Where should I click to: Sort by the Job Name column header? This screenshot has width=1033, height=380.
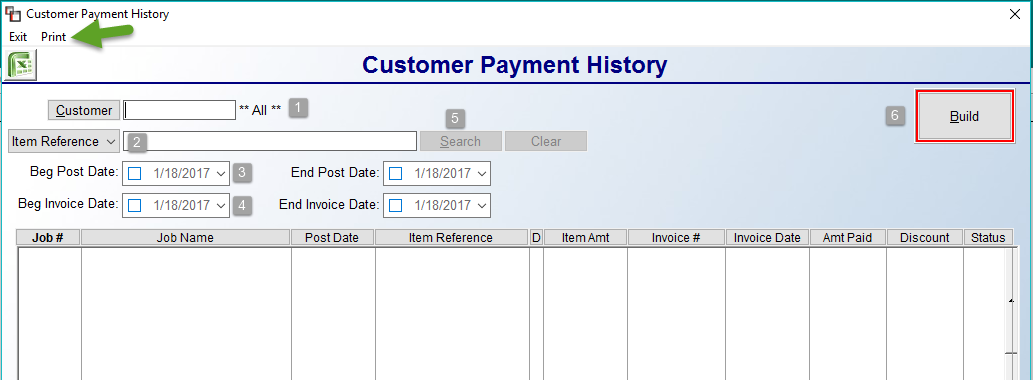pos(186,238)
